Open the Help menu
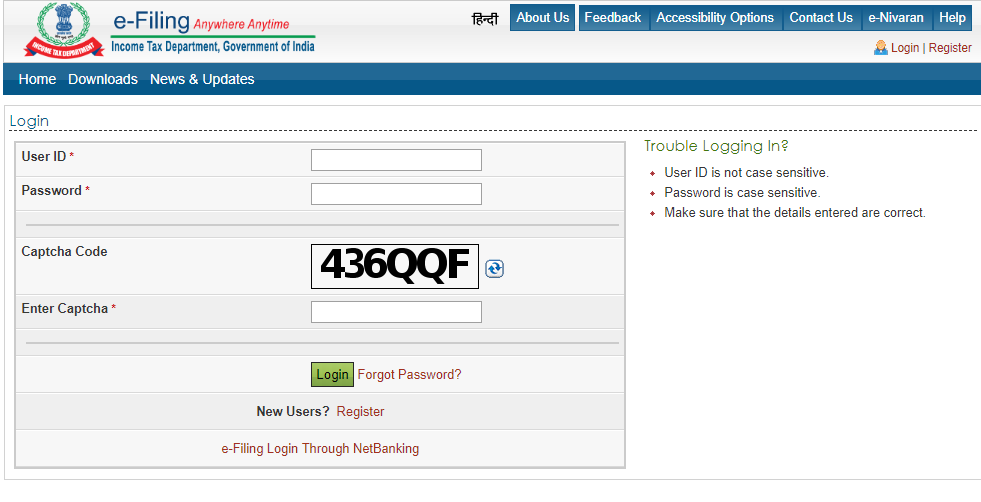Image resolution: width=981 pixels, height=502 pixels. coord(952,18)
